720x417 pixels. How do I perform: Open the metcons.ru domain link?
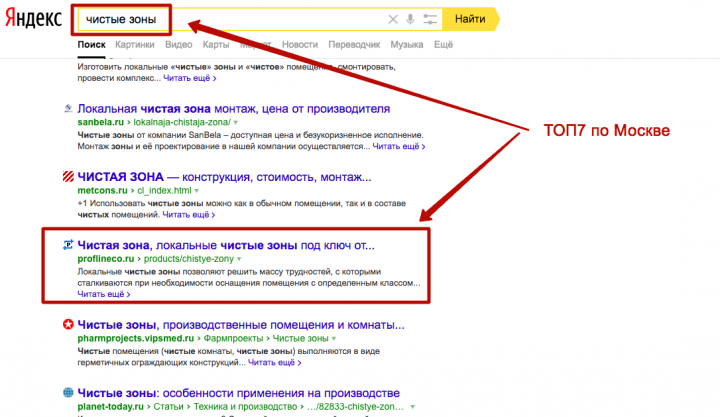tap(102, 190)
